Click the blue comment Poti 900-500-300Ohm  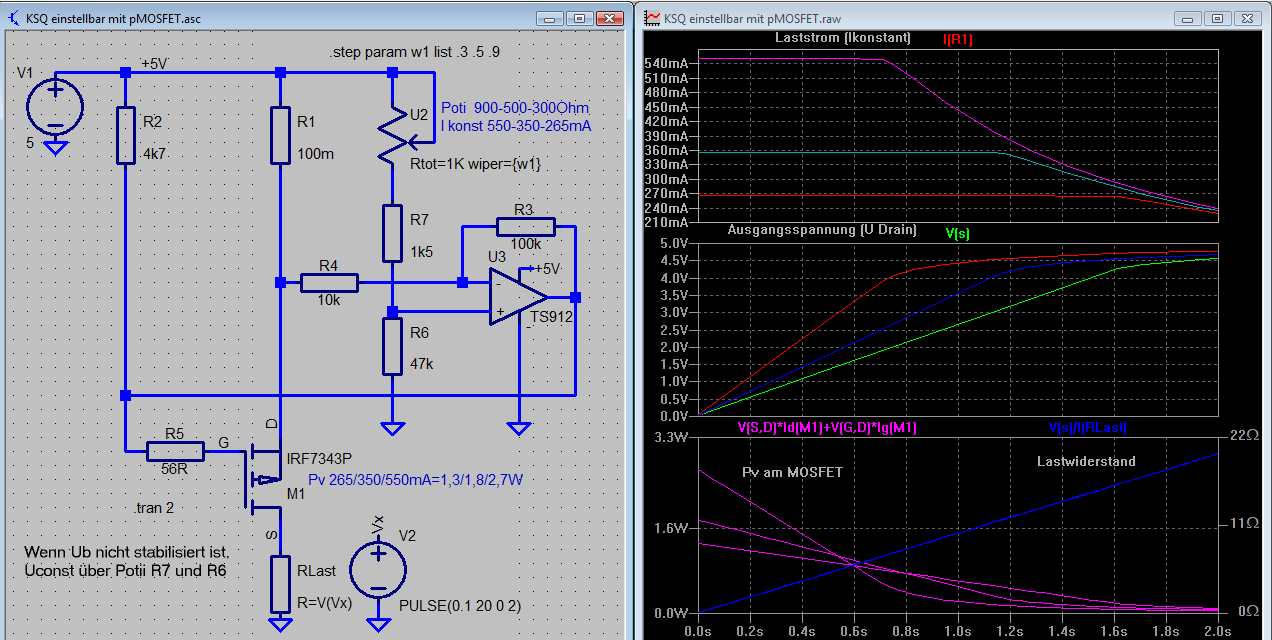(x=515, y=108)
